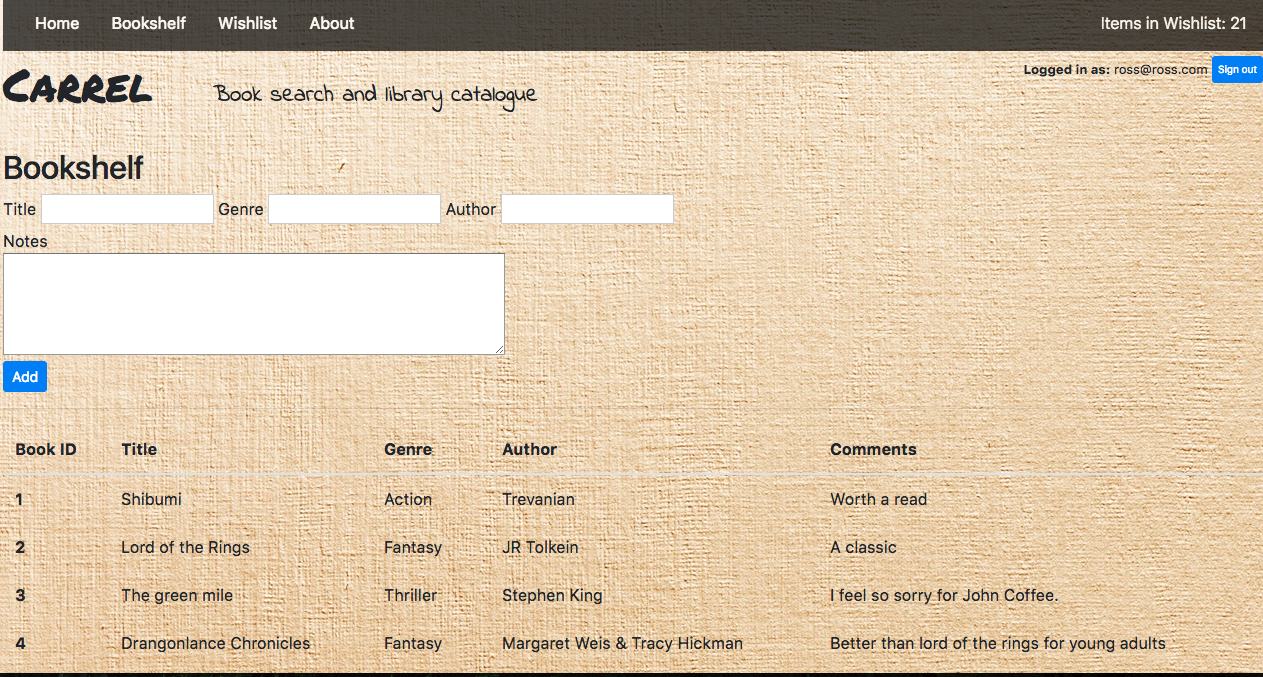The width and height of the screenshot is (1263, 677).
Task: Click the Lord of the Rings title
Action: tap(185, 547)
